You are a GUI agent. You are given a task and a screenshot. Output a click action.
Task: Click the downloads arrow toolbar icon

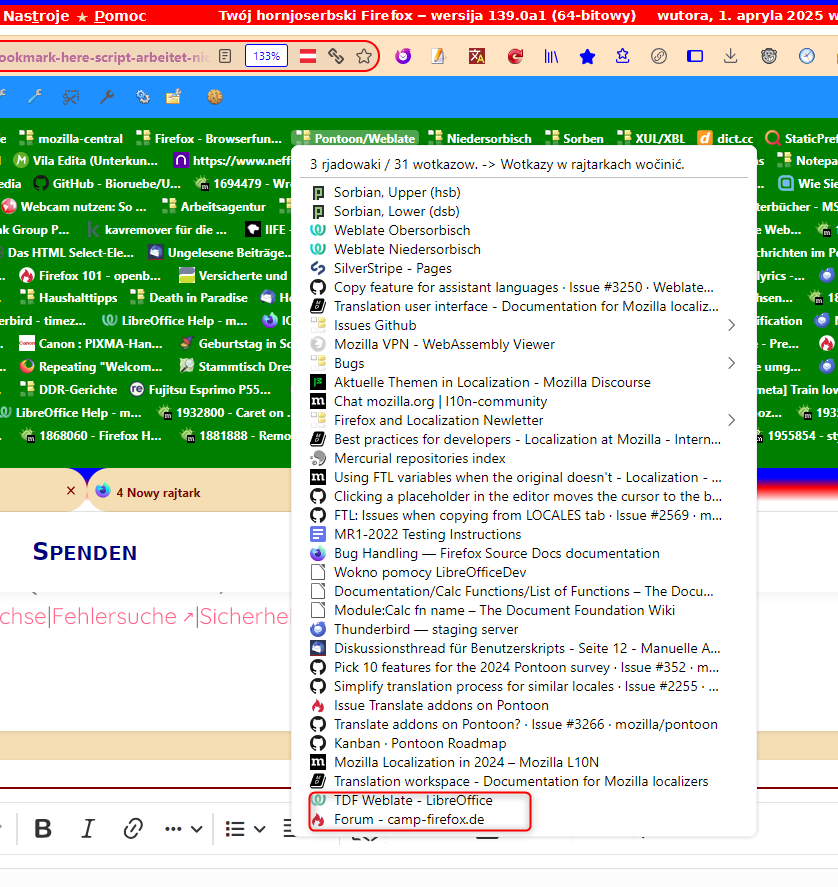coord(731,56)
